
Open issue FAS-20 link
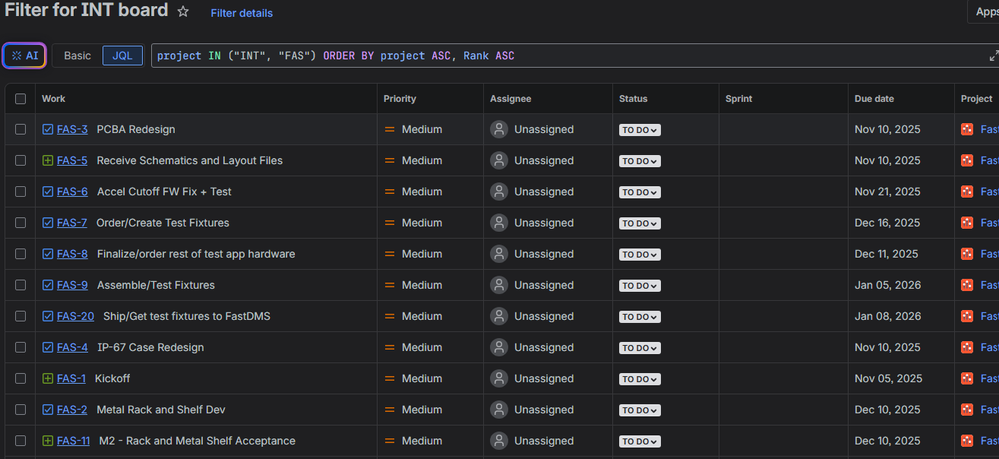[x=75, y=317]
